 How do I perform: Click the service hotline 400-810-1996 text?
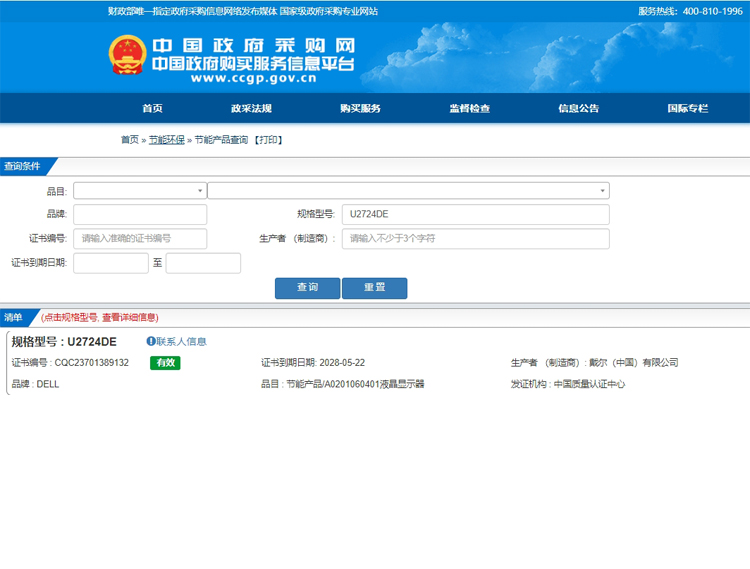712,11
